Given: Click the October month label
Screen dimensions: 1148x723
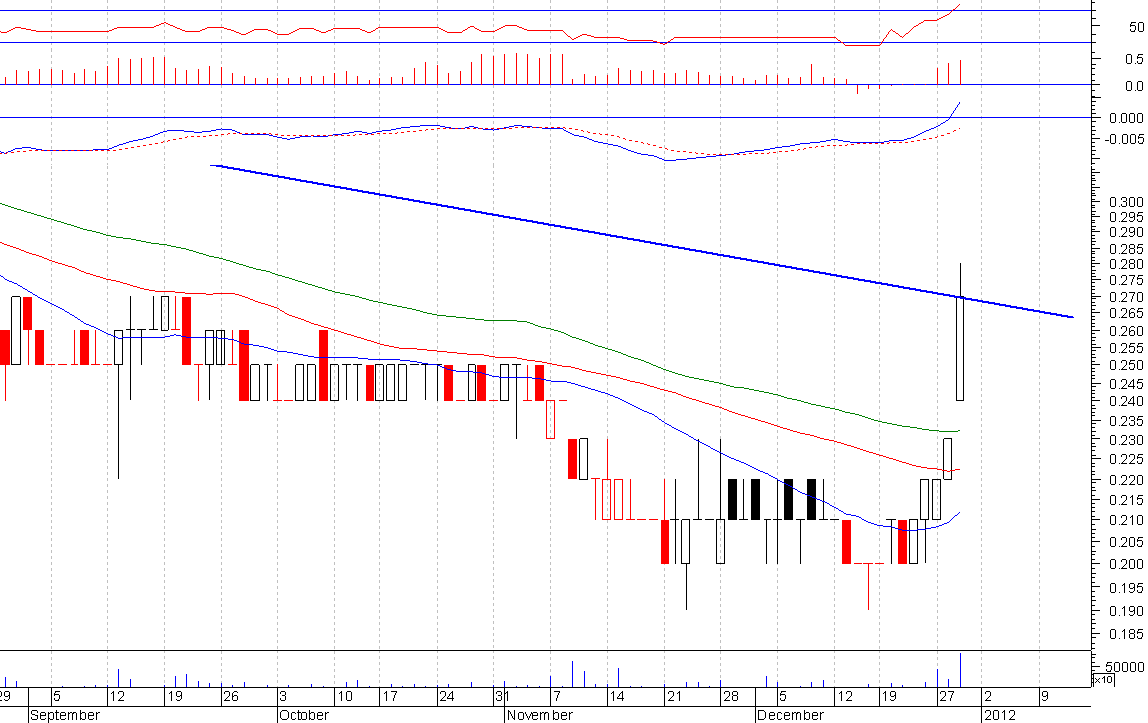Looking at the screenshot, I should tap(304, 715).
